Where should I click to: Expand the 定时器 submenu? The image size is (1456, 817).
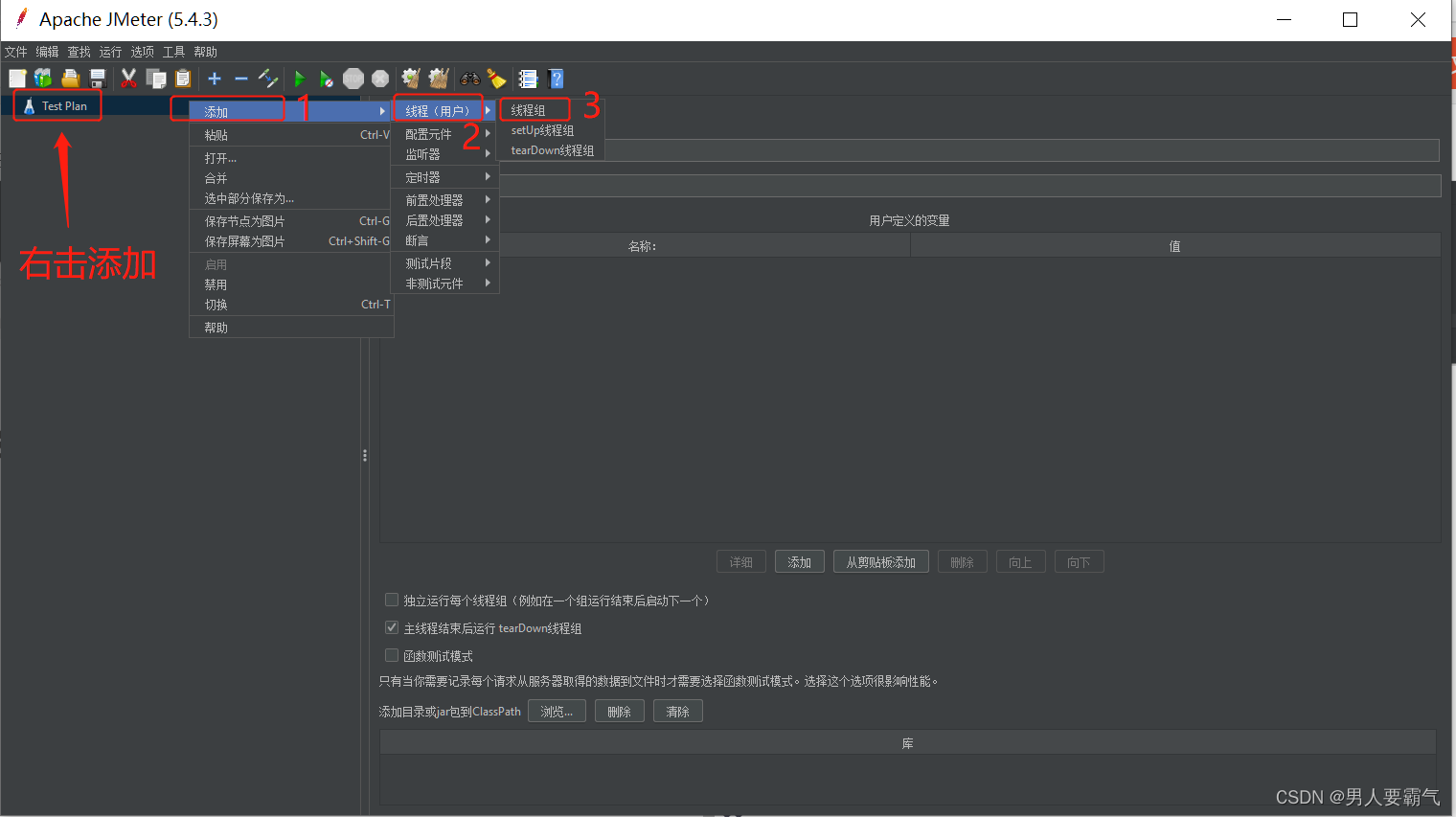(444, 177)
